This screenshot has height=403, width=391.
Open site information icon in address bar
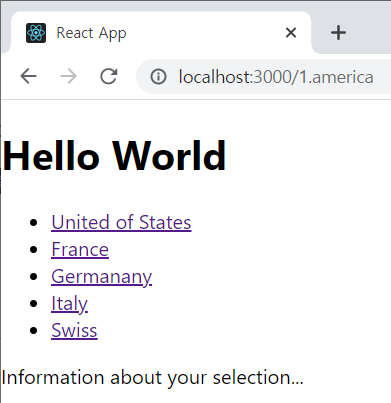tap(158, 77)
